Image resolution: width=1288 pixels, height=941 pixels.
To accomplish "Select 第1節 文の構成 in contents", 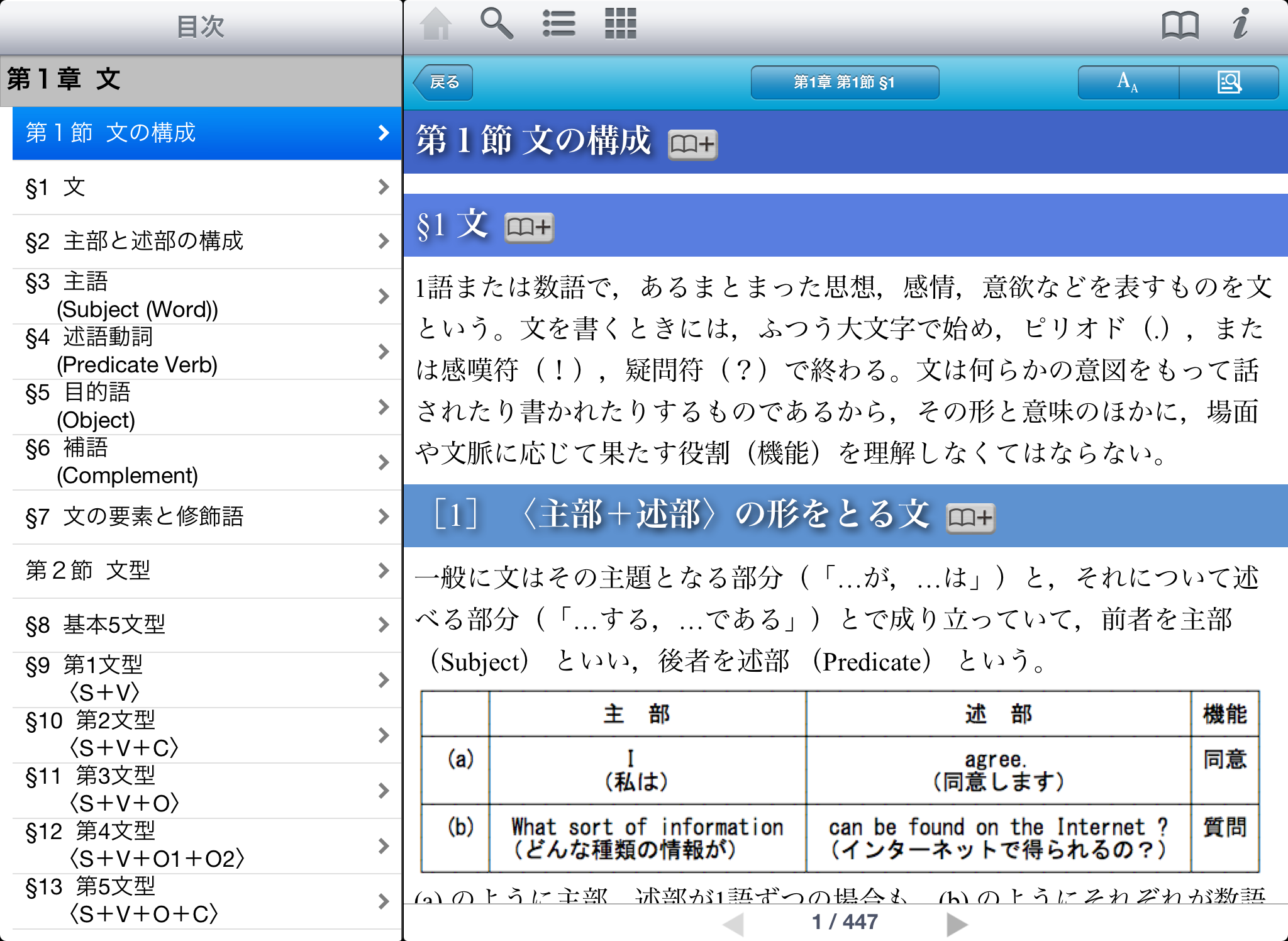I will coord(206,133).
